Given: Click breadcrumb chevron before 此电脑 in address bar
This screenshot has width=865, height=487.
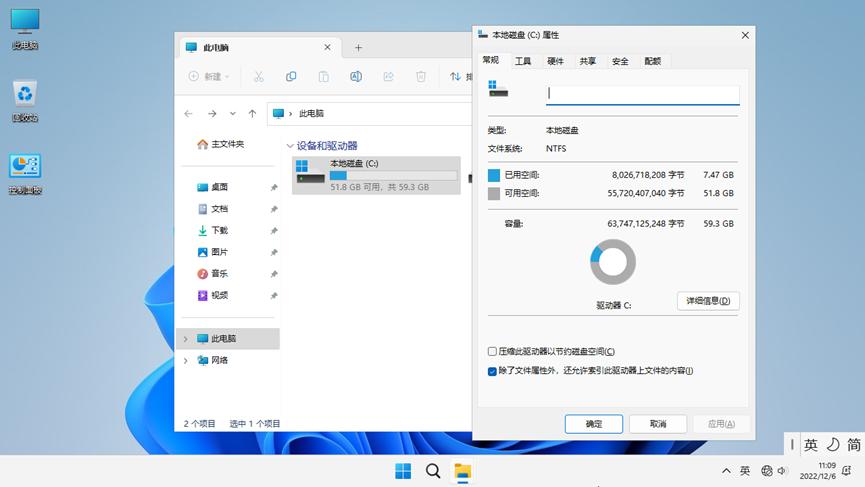Looking at the screenshot, I should coord(291,114).
